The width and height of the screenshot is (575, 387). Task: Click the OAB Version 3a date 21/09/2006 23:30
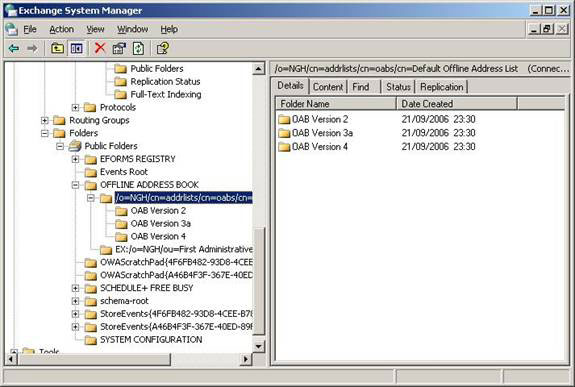(438, 133)
